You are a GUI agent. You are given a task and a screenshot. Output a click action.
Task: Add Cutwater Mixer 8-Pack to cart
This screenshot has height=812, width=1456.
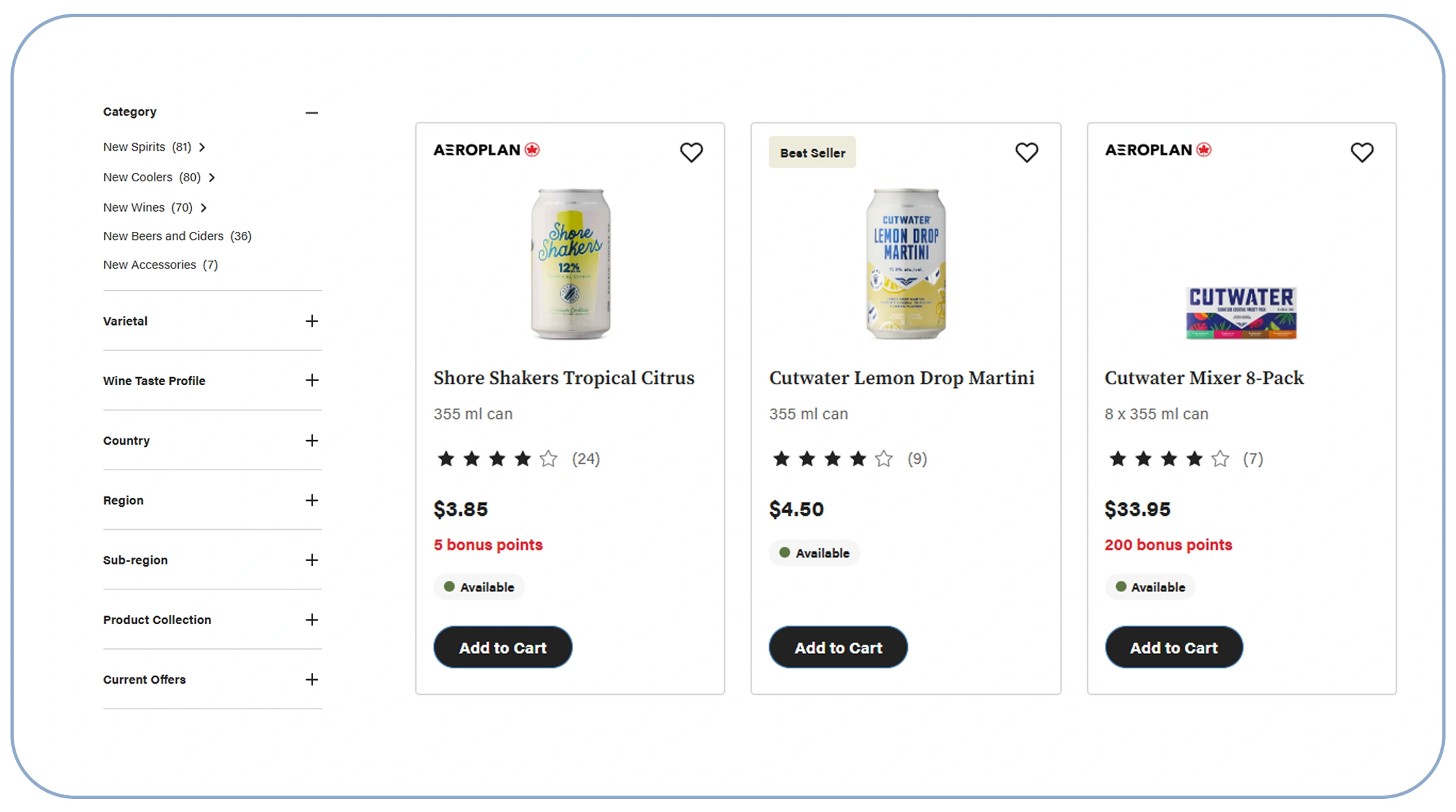(x=1174, y=648)
